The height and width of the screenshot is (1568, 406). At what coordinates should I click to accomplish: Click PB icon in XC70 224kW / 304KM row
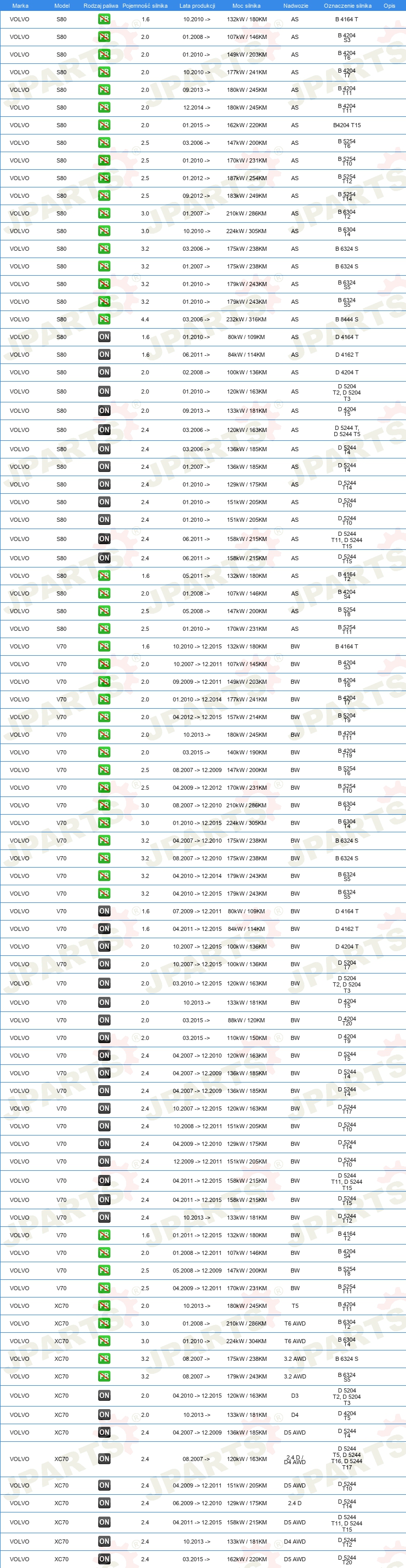[104, 1341]
